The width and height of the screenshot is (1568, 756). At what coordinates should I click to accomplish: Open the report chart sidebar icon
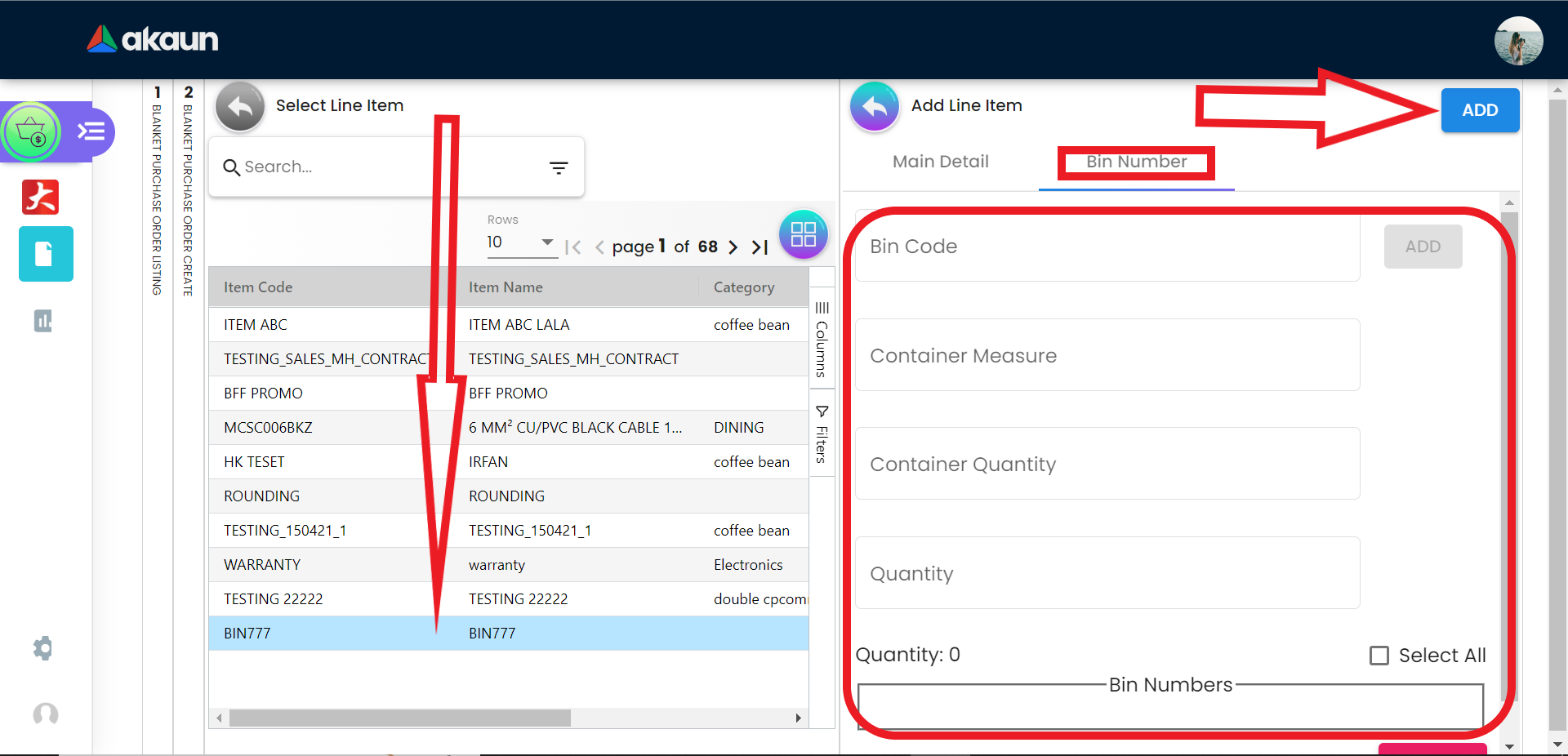pyautogui.click(x=43, y=321)
